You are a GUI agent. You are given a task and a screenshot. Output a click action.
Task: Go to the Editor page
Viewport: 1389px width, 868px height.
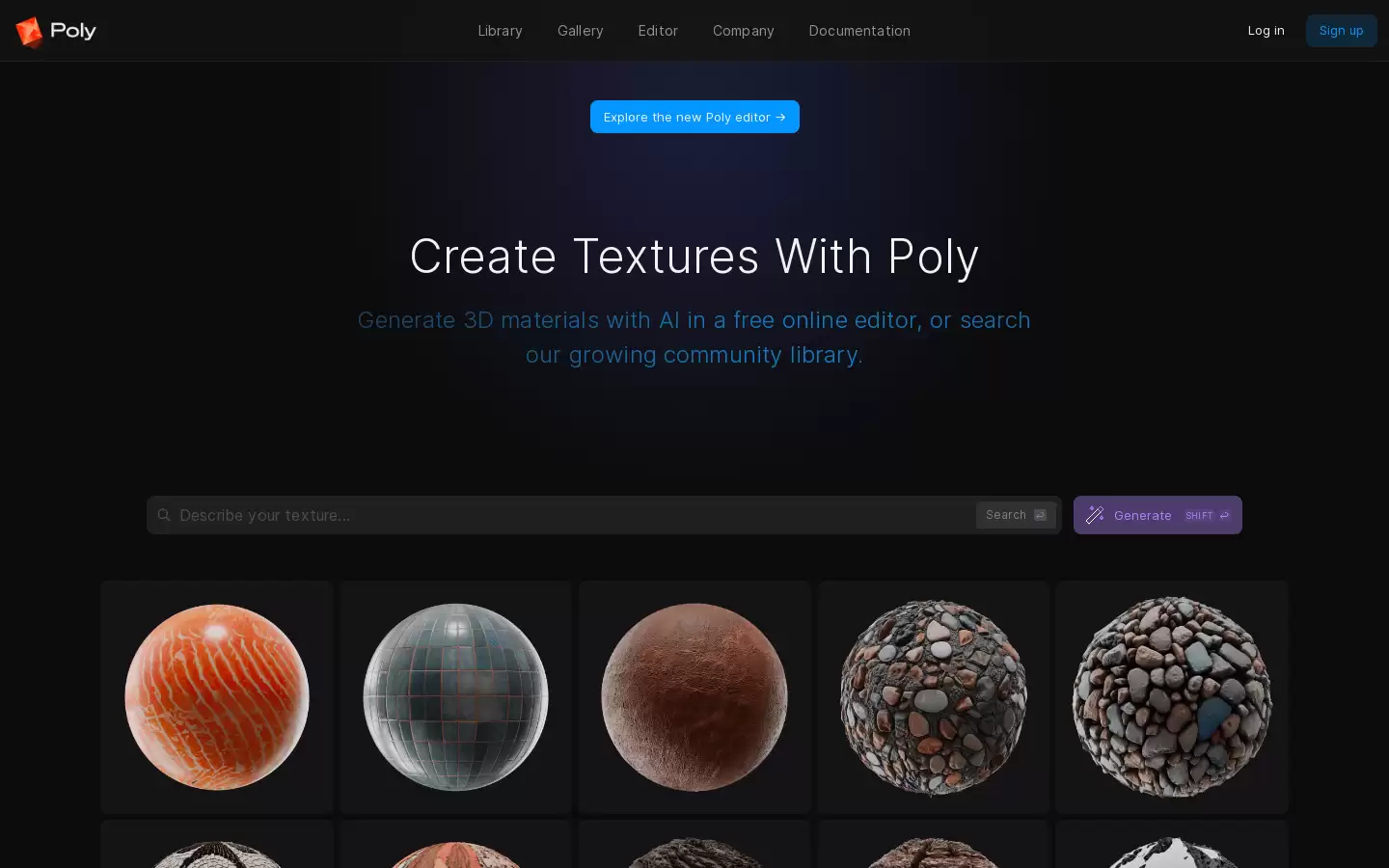658,31
